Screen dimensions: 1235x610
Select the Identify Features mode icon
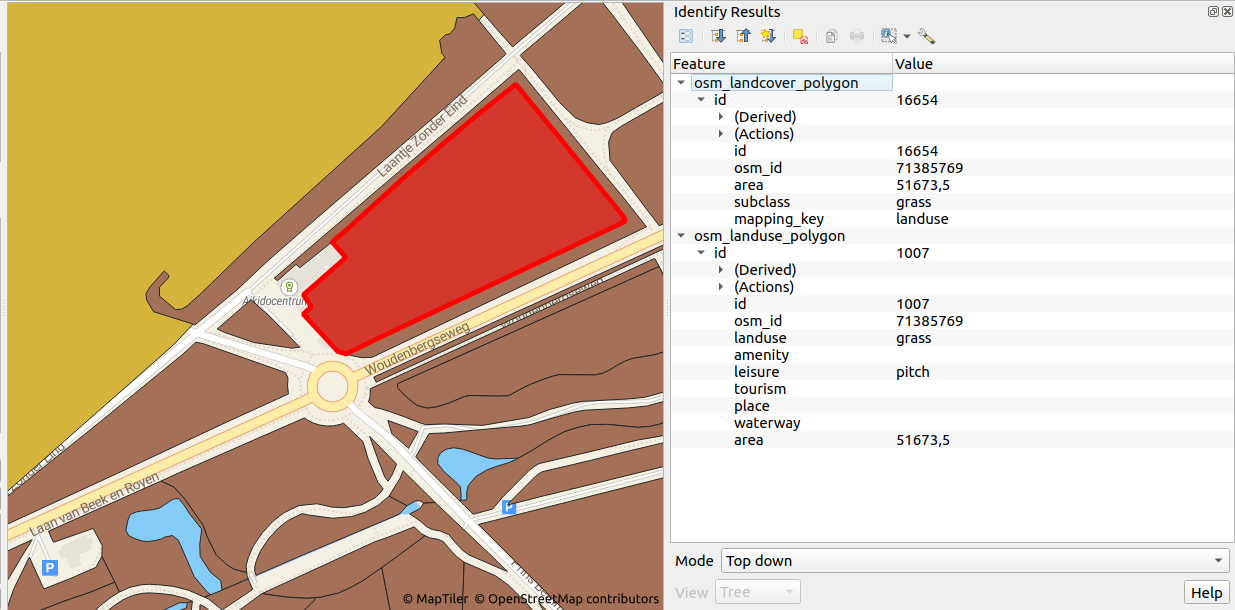click(x=888, y=35)
